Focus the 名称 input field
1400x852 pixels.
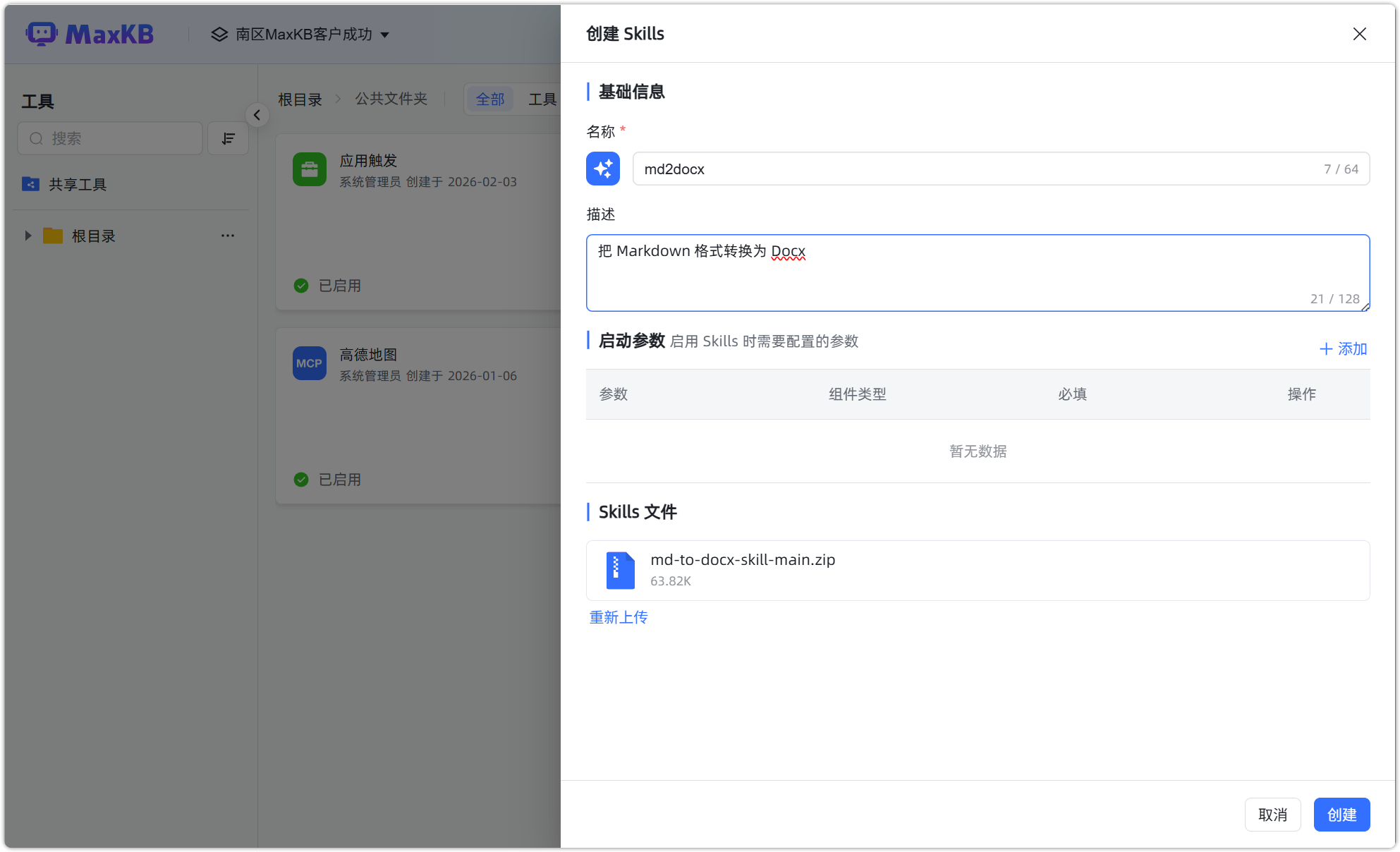(x=973, y=169)
